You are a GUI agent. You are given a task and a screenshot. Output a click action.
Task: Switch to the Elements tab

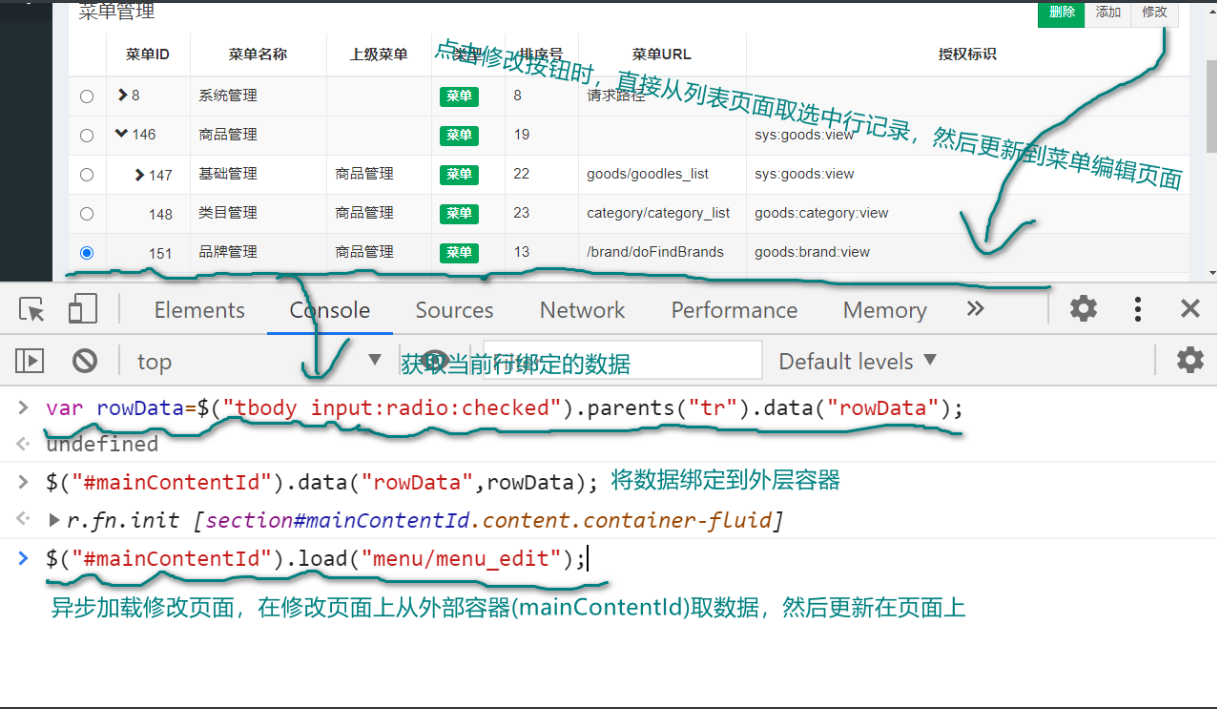click(199, 310)
